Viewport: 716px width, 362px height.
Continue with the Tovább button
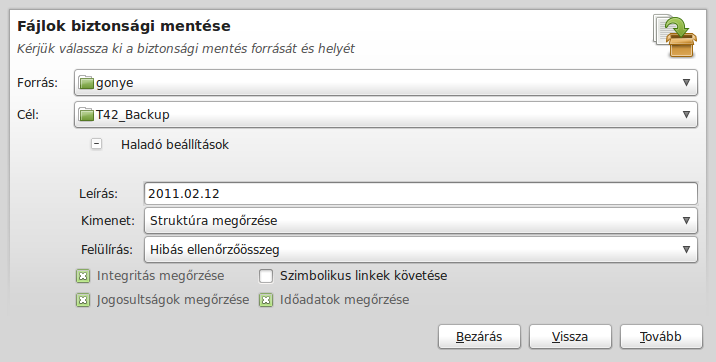coord(661,337)
